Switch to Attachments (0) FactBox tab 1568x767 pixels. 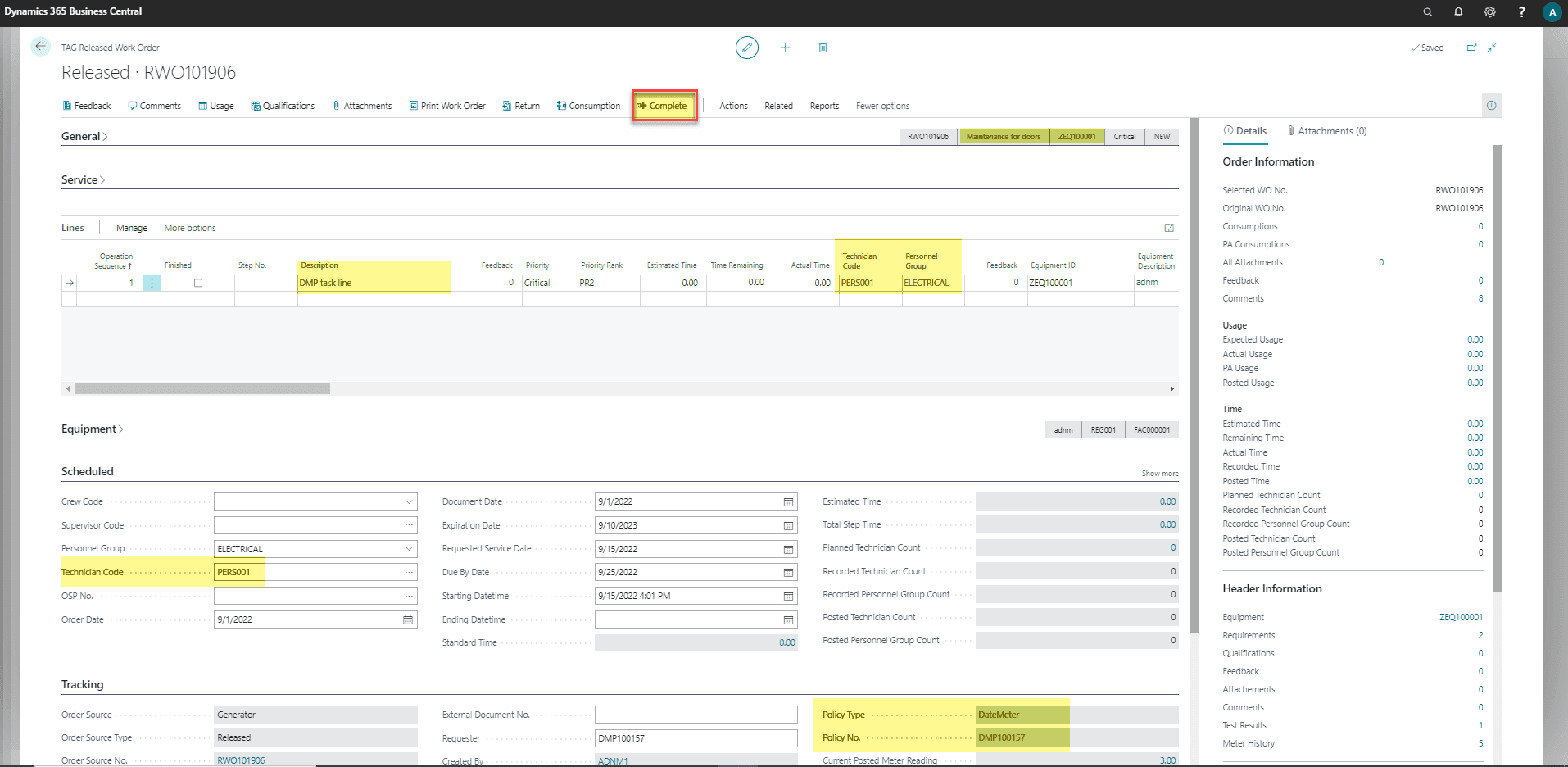click(x=1326, y=131)
